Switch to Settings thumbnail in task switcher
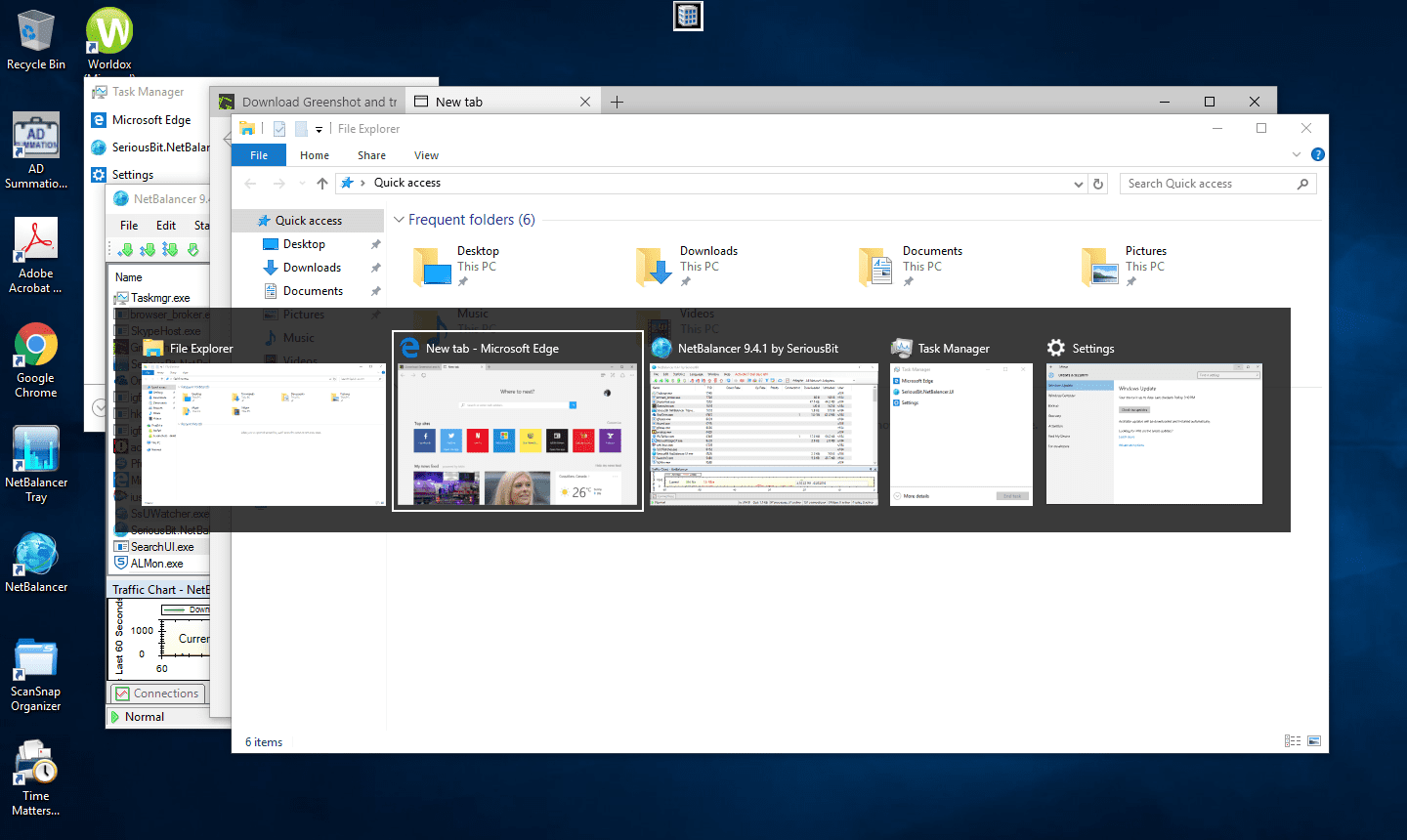1407x840 pixels. [1154, 434]
